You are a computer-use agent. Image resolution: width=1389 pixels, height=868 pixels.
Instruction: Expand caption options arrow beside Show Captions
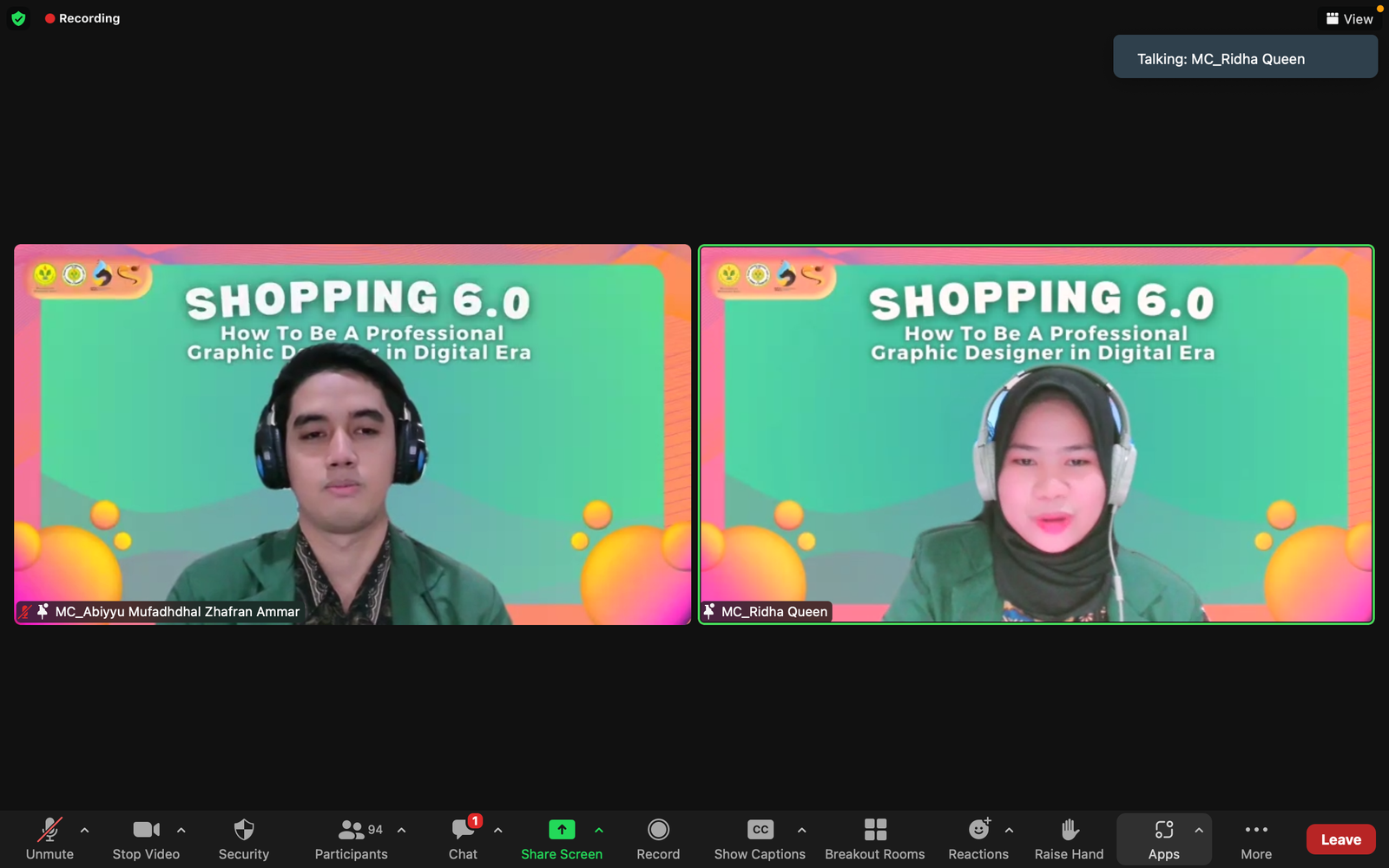[x=801, y=831]
